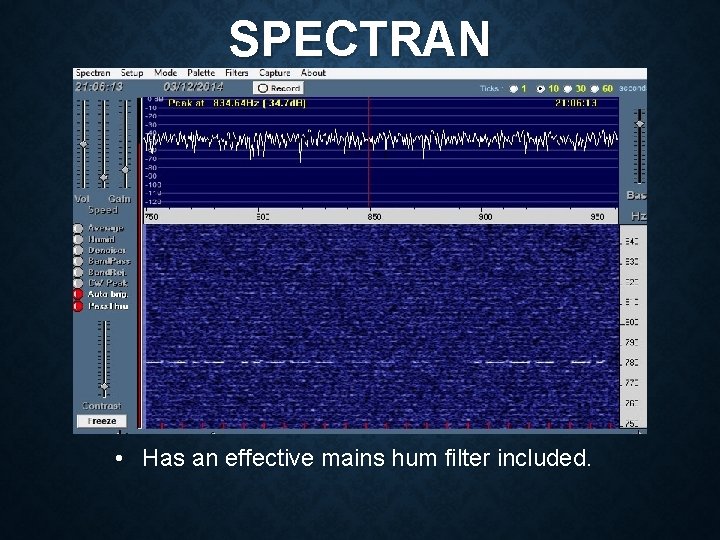Viewport: 720px width, 540px height.
Task: Click the Hz unit label
Action: coord(639,216)
